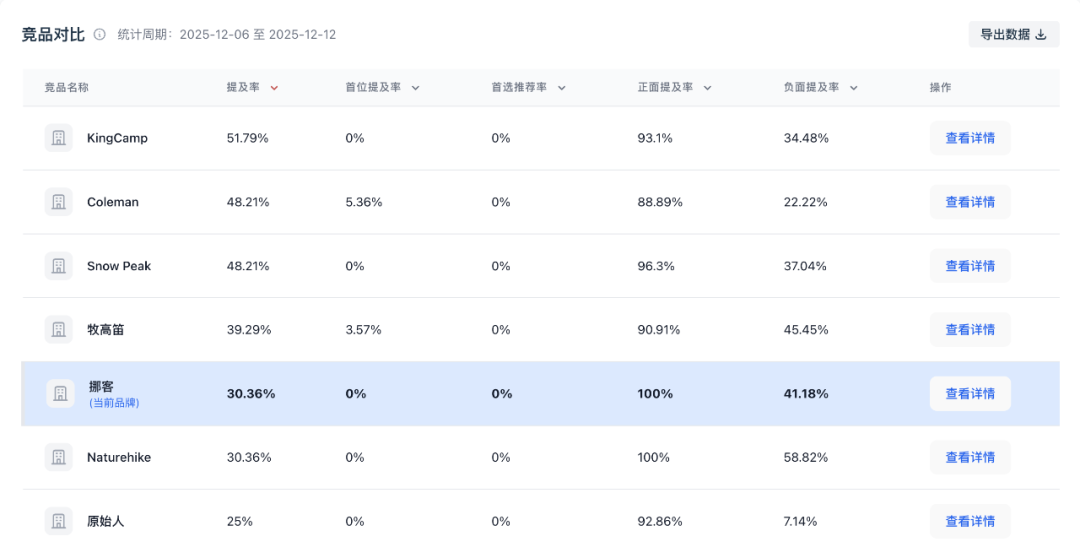Click the 51.79% mention rate cell
1080x558 pixels.
click(247, 138)
